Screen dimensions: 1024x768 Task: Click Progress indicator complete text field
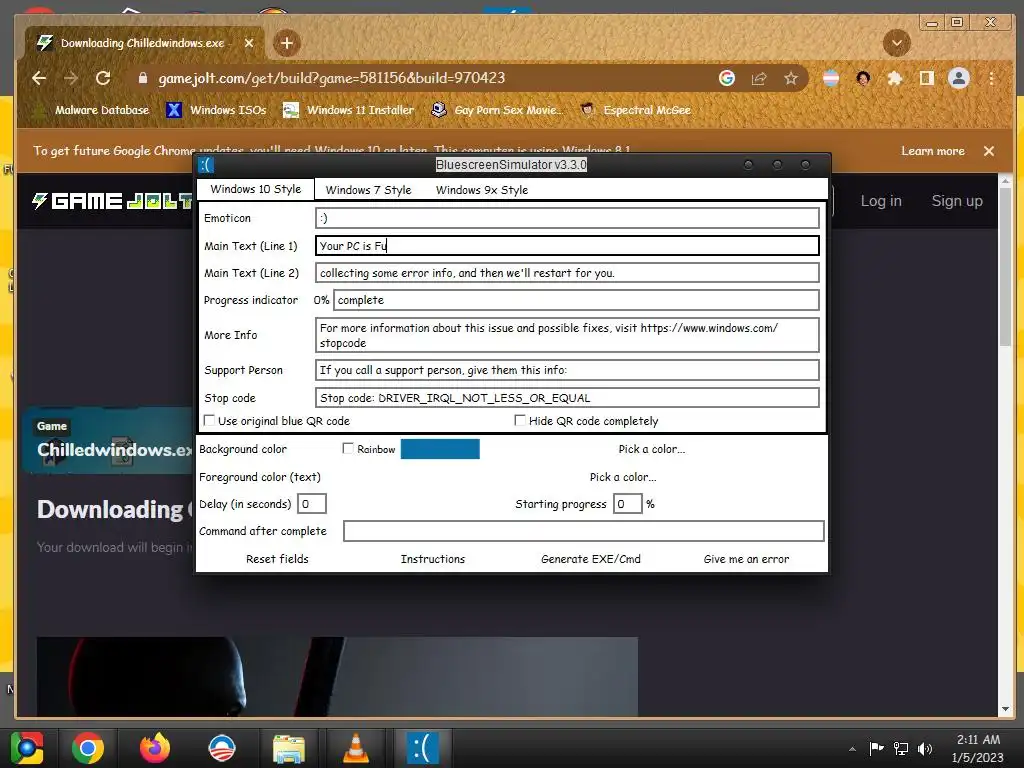576,300
